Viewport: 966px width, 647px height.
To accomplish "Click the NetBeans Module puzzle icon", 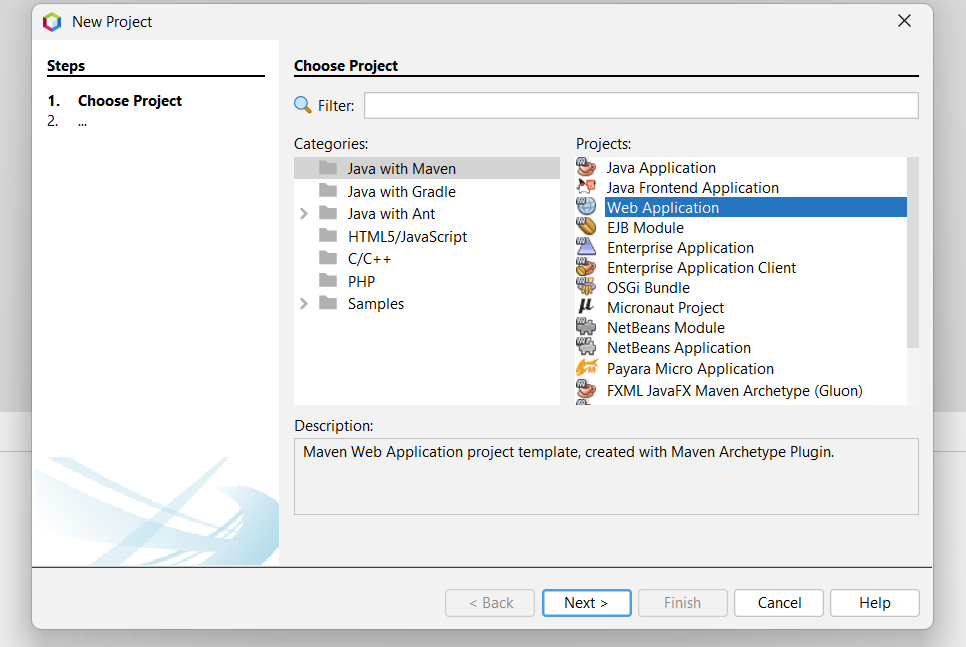I will (x=586, y=327).
